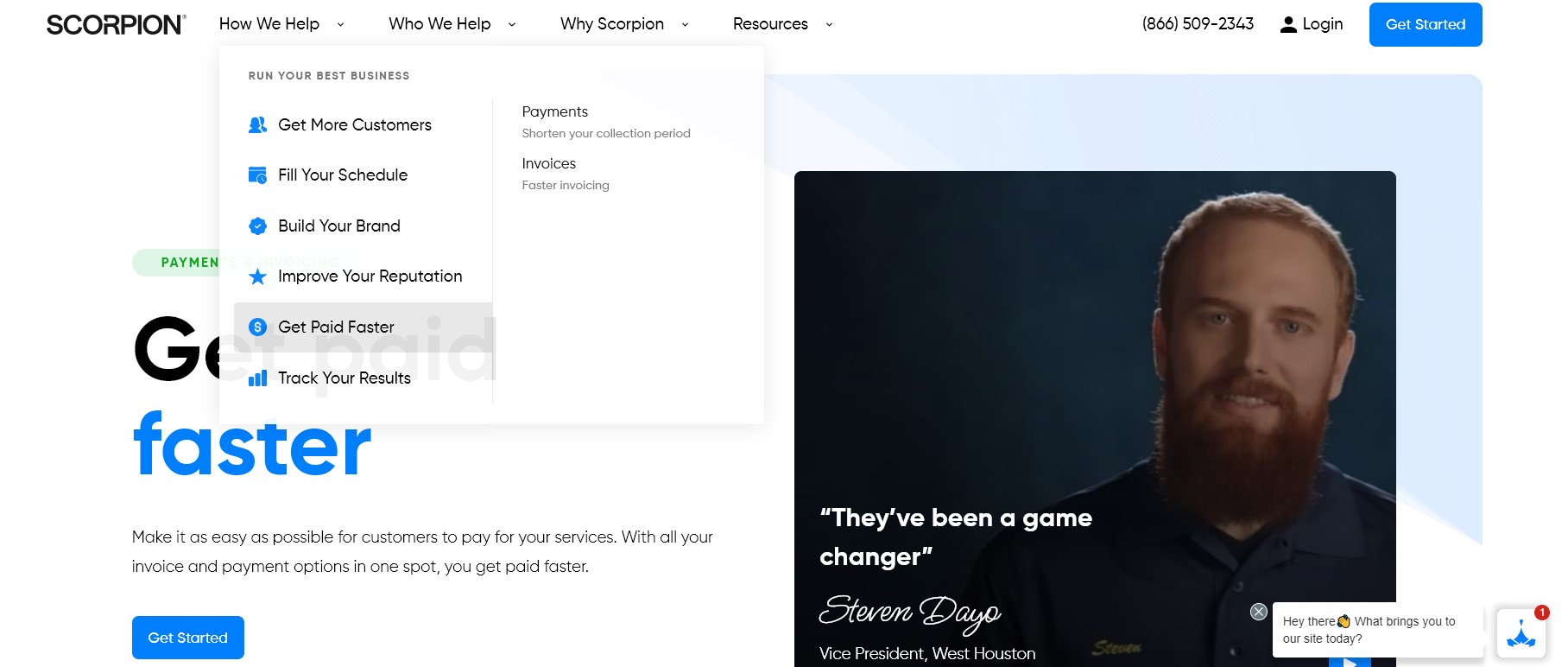Click the Track Your Results chart icon
1568x667 pixels.
pos(257,378)
